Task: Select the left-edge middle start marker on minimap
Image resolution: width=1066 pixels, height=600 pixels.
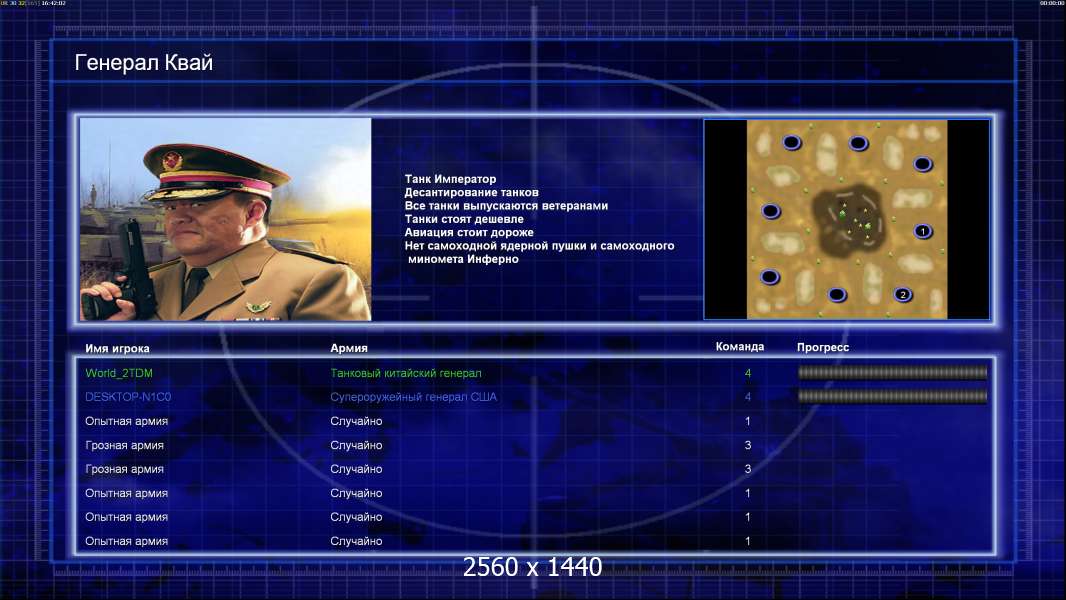Action: pos(770,211)
